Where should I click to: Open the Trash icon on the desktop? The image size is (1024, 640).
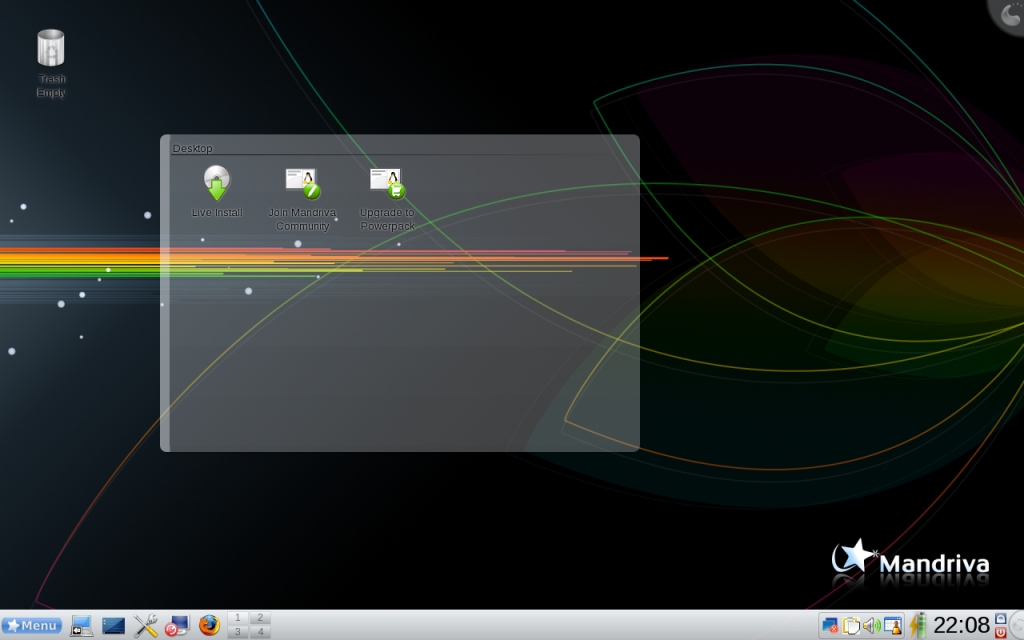tap(51, 48)
